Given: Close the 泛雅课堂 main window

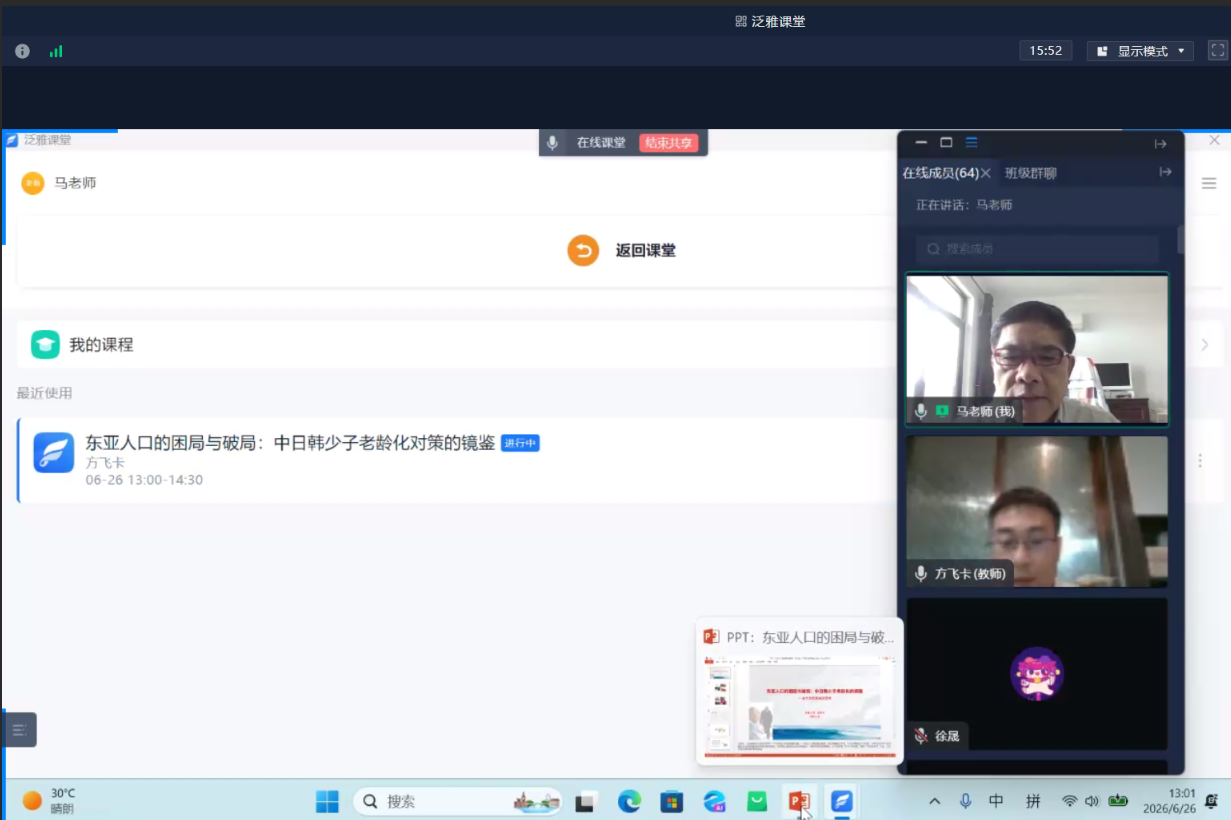Looking at the screenshot, I should (1214, 141).
